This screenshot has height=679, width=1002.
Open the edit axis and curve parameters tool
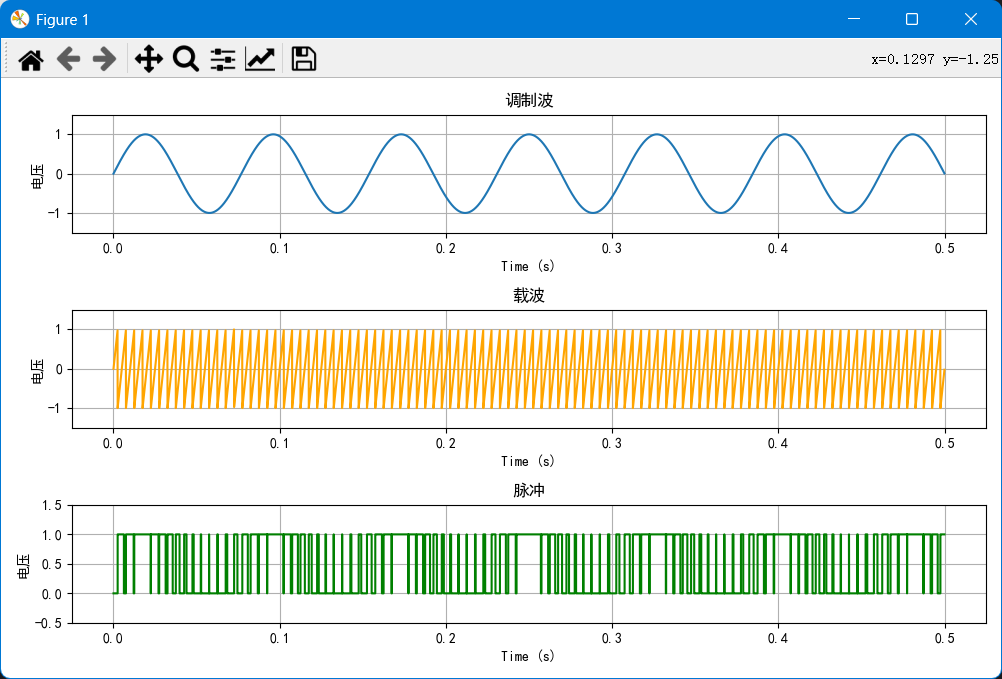click(x=260, y=59)
